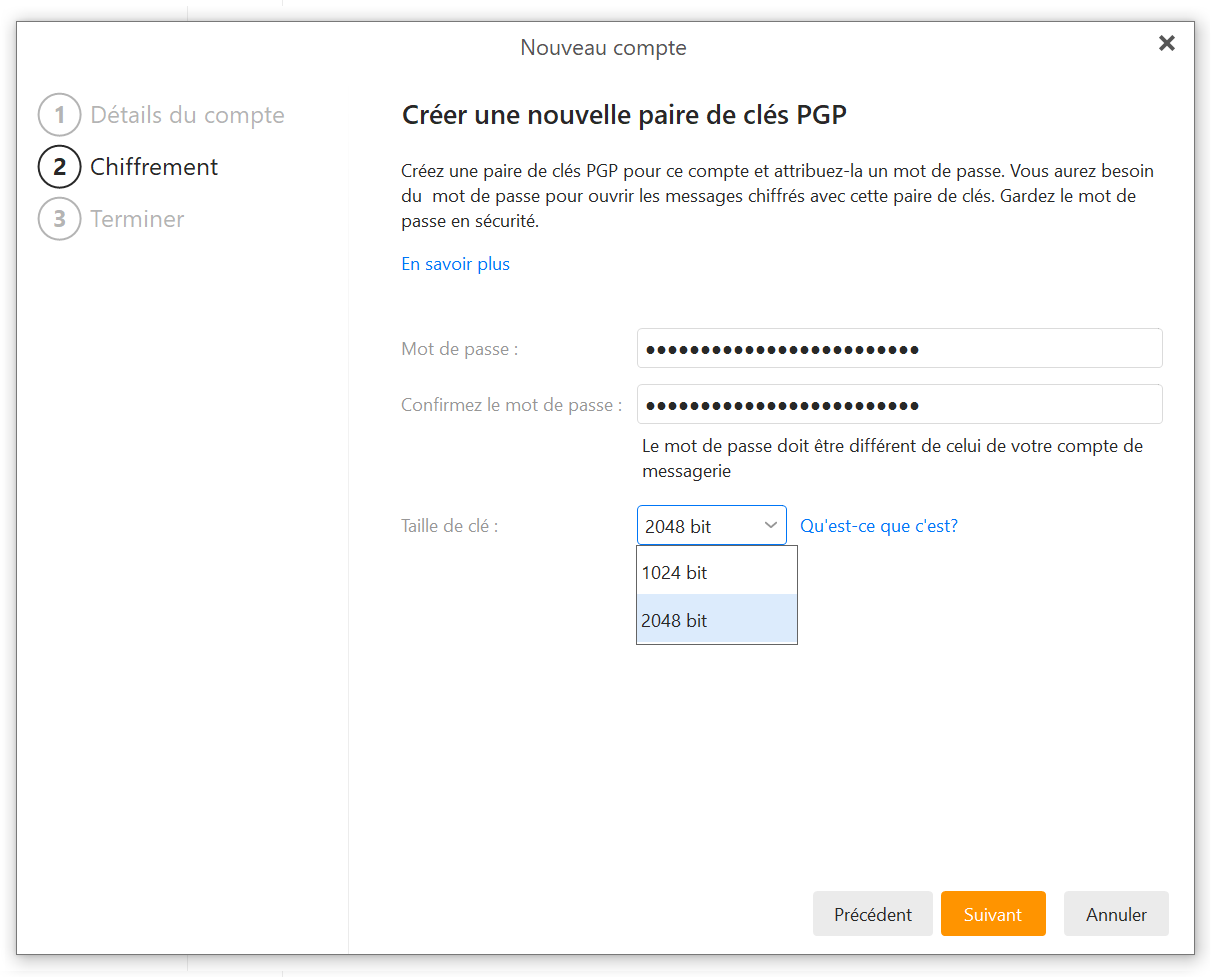
Task: Choose the highlighted 2048 bit list option
Action: coord(716,620)
